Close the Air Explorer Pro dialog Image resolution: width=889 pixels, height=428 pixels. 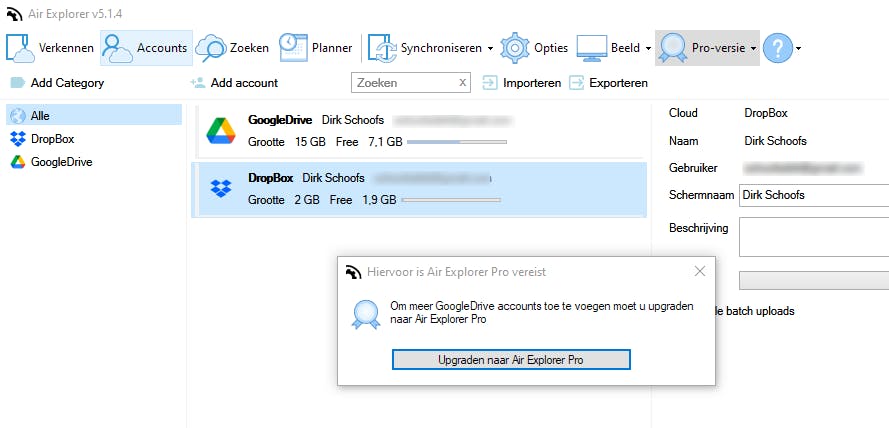[x=700, y=271]
